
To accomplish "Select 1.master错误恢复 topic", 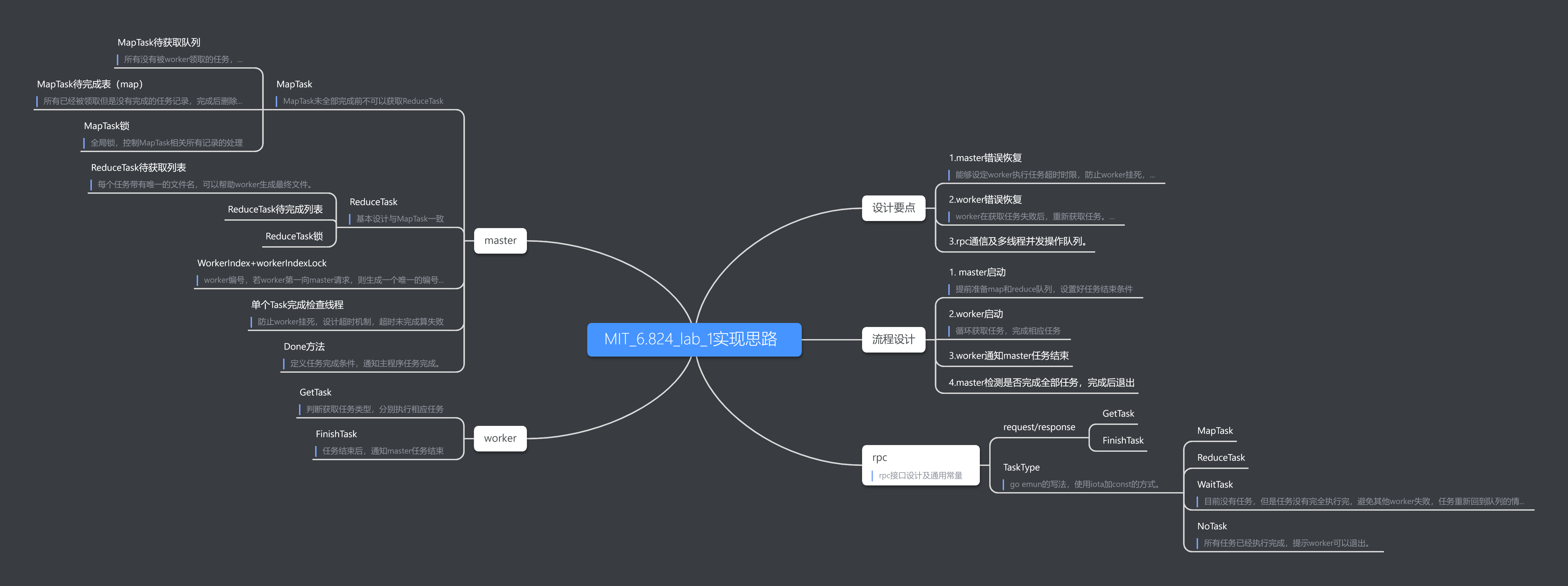I will 985,158.
